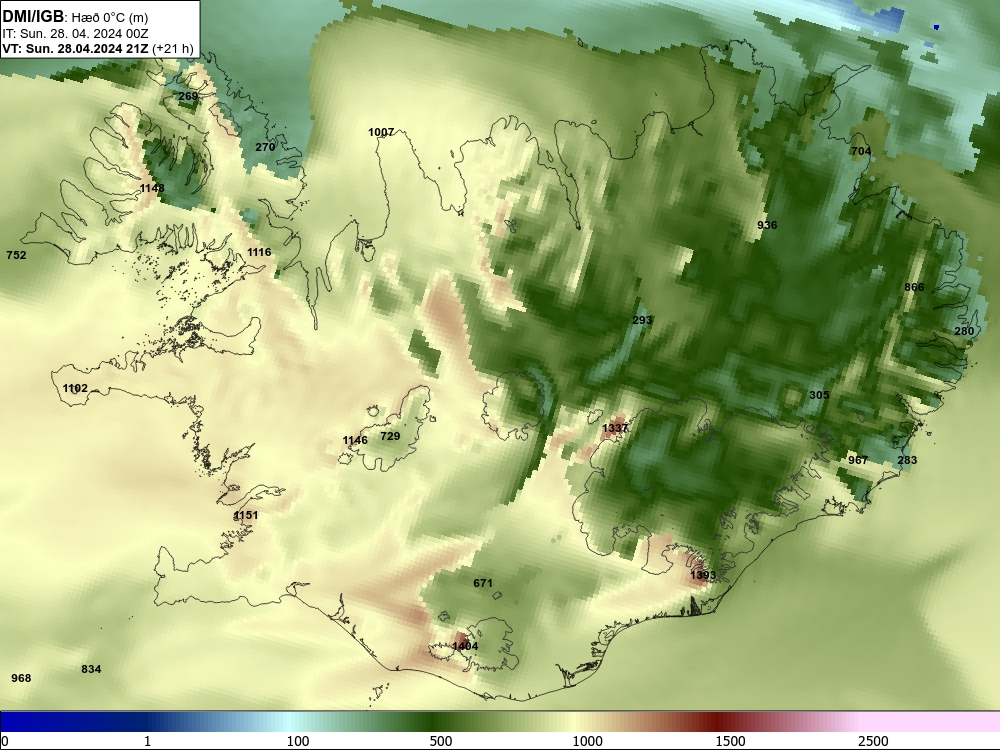Viewport: 1000px width, 750px height.
Task: Click the map value 834
Action: [91, 669]
